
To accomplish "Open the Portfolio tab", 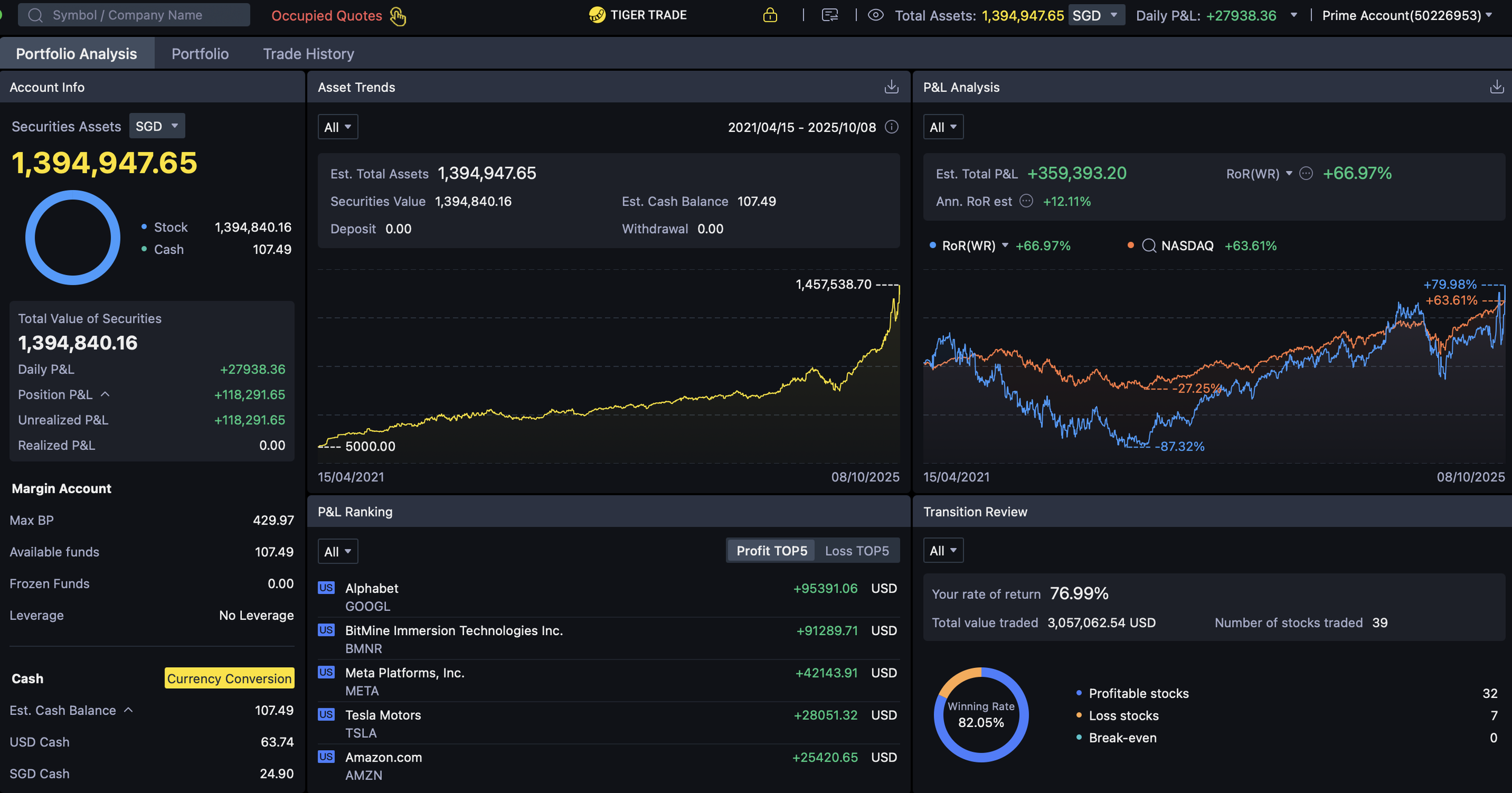I will pyautogui.click(x=200, y=54).
